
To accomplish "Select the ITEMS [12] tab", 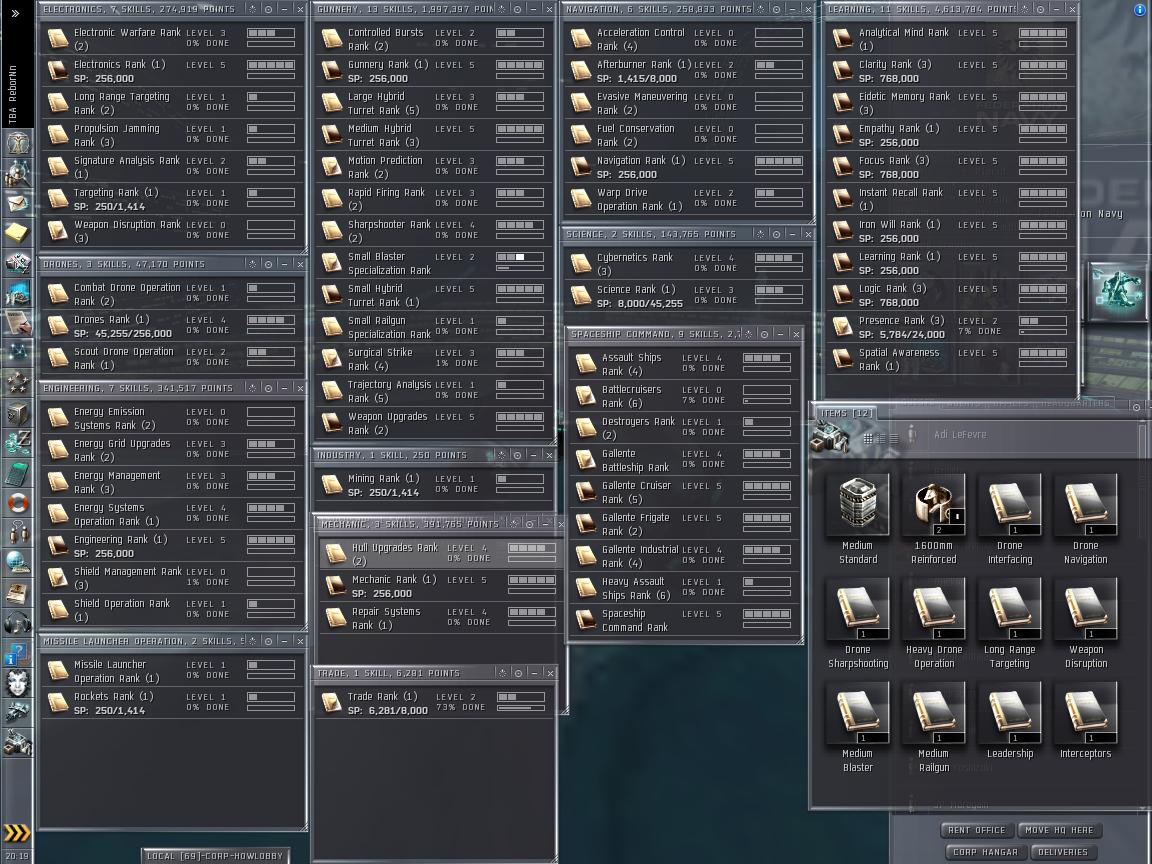I will click(x=846, y=414).
